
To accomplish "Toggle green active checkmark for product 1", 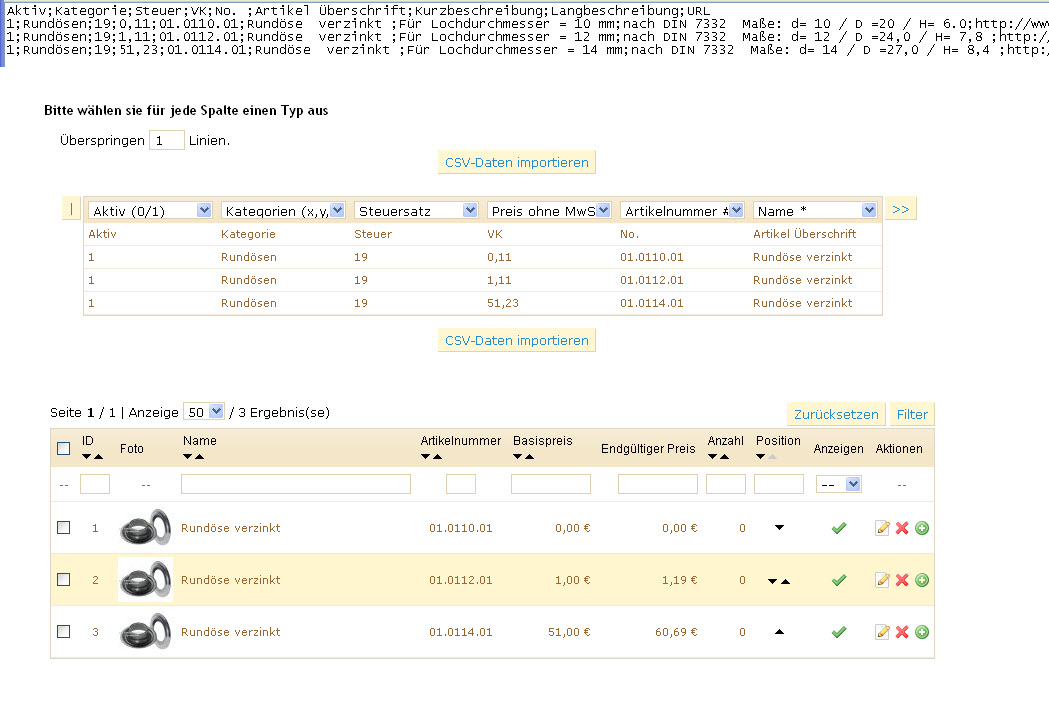I will [839, 528].
